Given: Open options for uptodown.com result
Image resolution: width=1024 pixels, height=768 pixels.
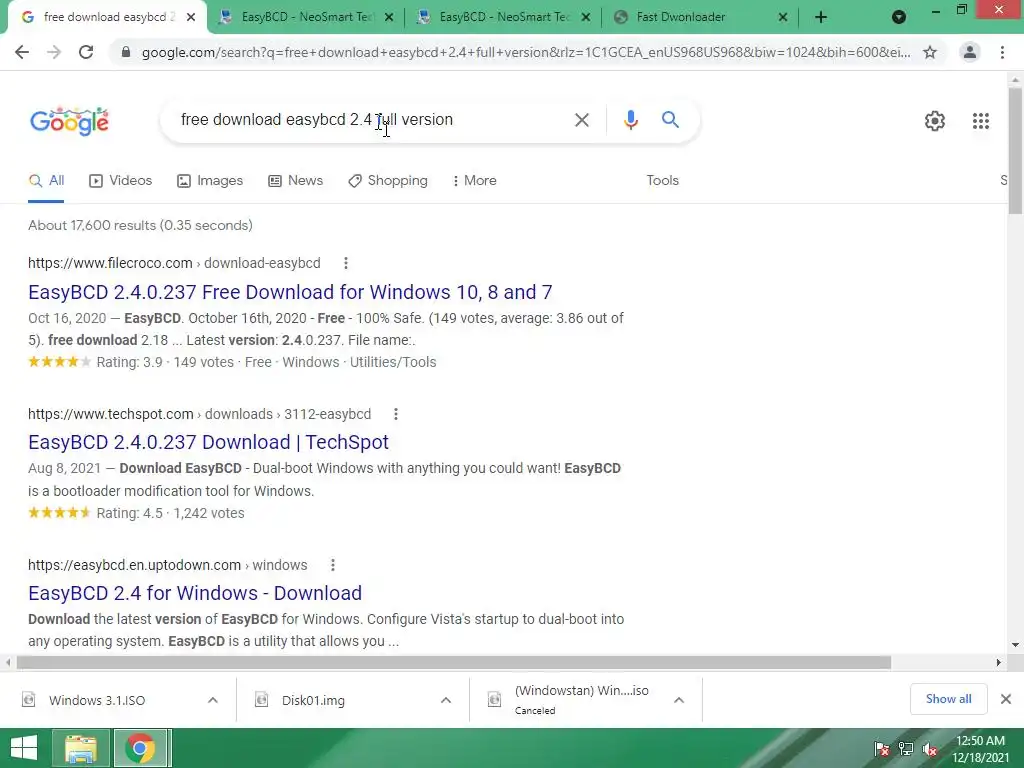Looking at the screenshot, I should pos(332,565).
